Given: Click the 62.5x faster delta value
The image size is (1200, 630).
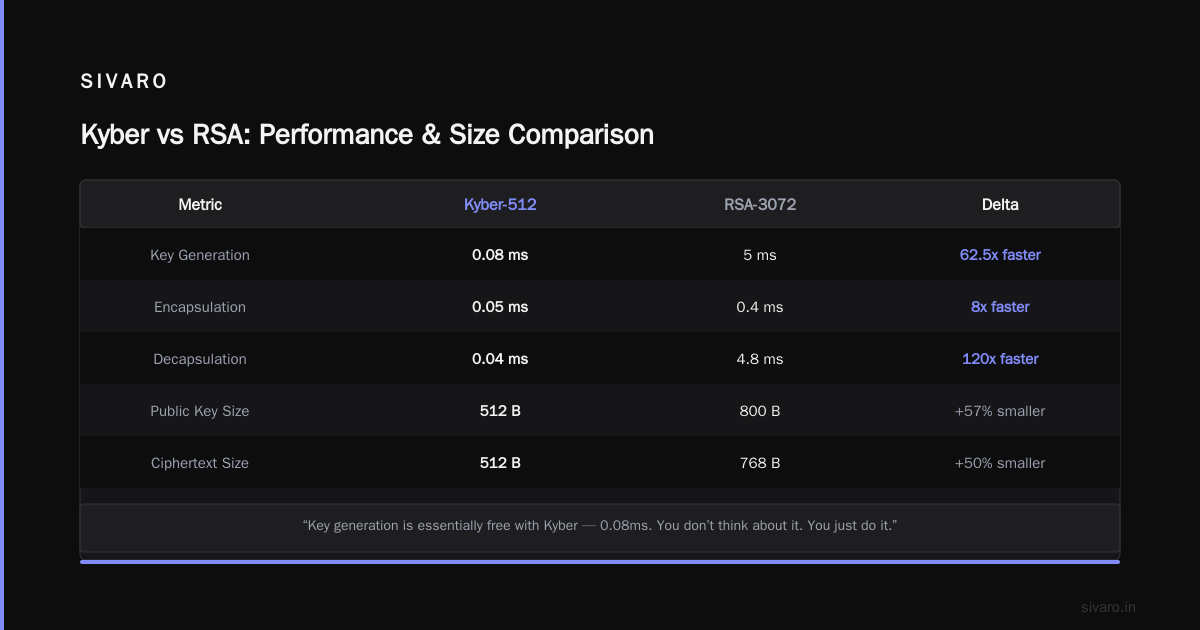Looking at the screenshot, I should pos(1000,255).
